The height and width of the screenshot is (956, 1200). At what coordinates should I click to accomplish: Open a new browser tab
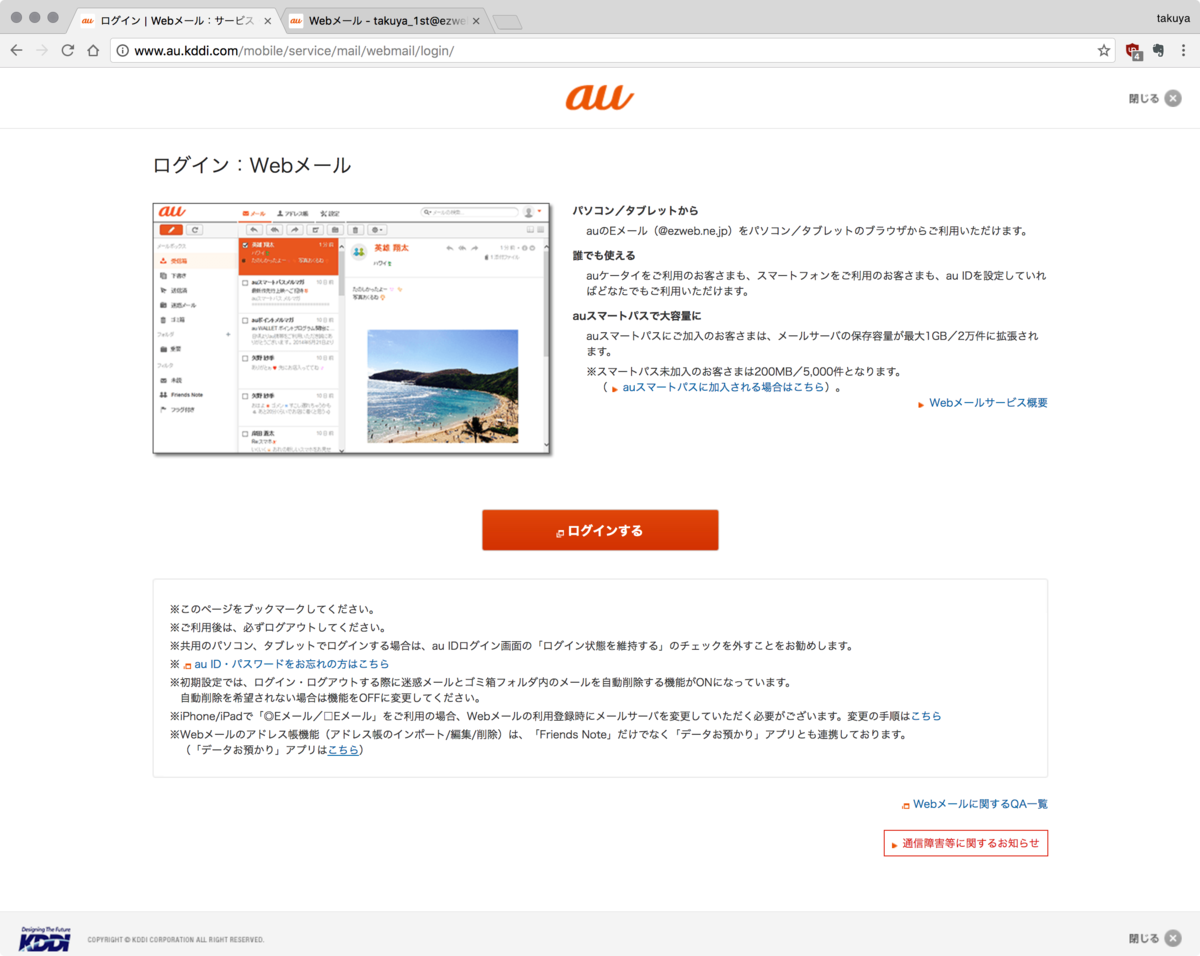[507, 22]
